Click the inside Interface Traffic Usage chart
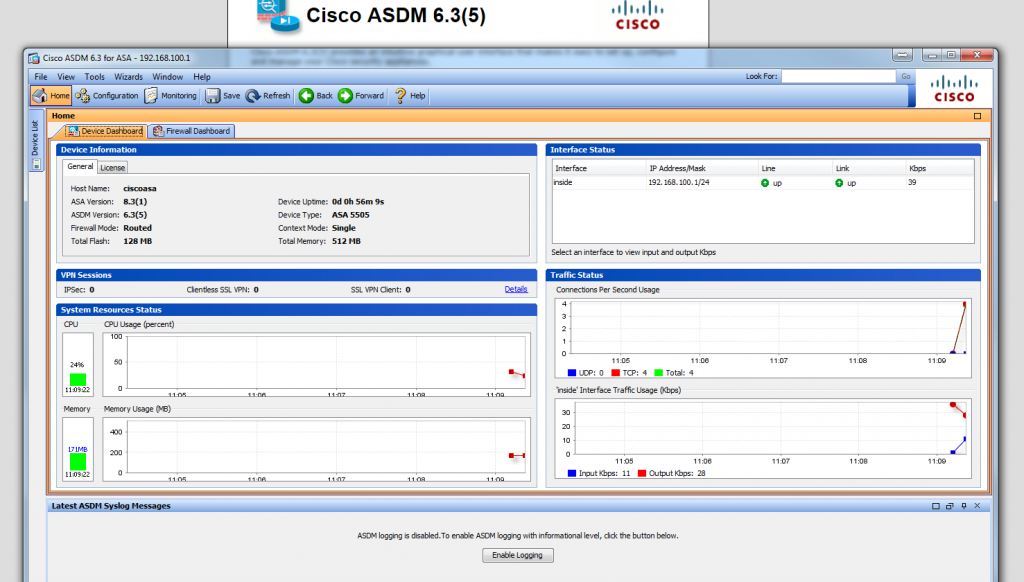Screen dimensions: 1024x582 click(763, 438)
